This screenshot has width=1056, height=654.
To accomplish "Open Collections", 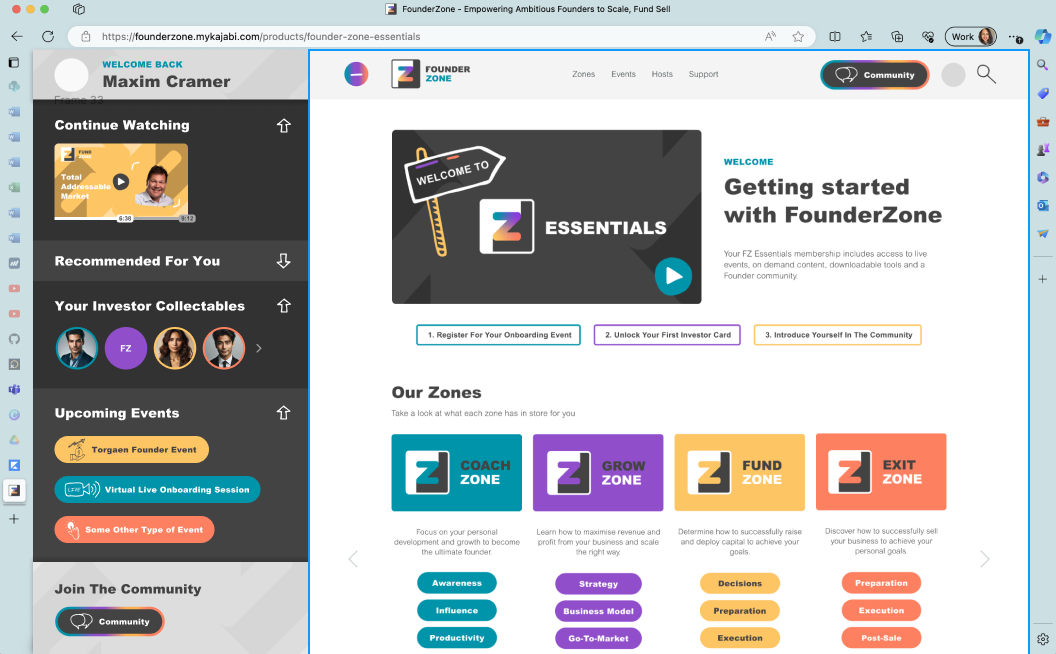I will tap(897, 36).
